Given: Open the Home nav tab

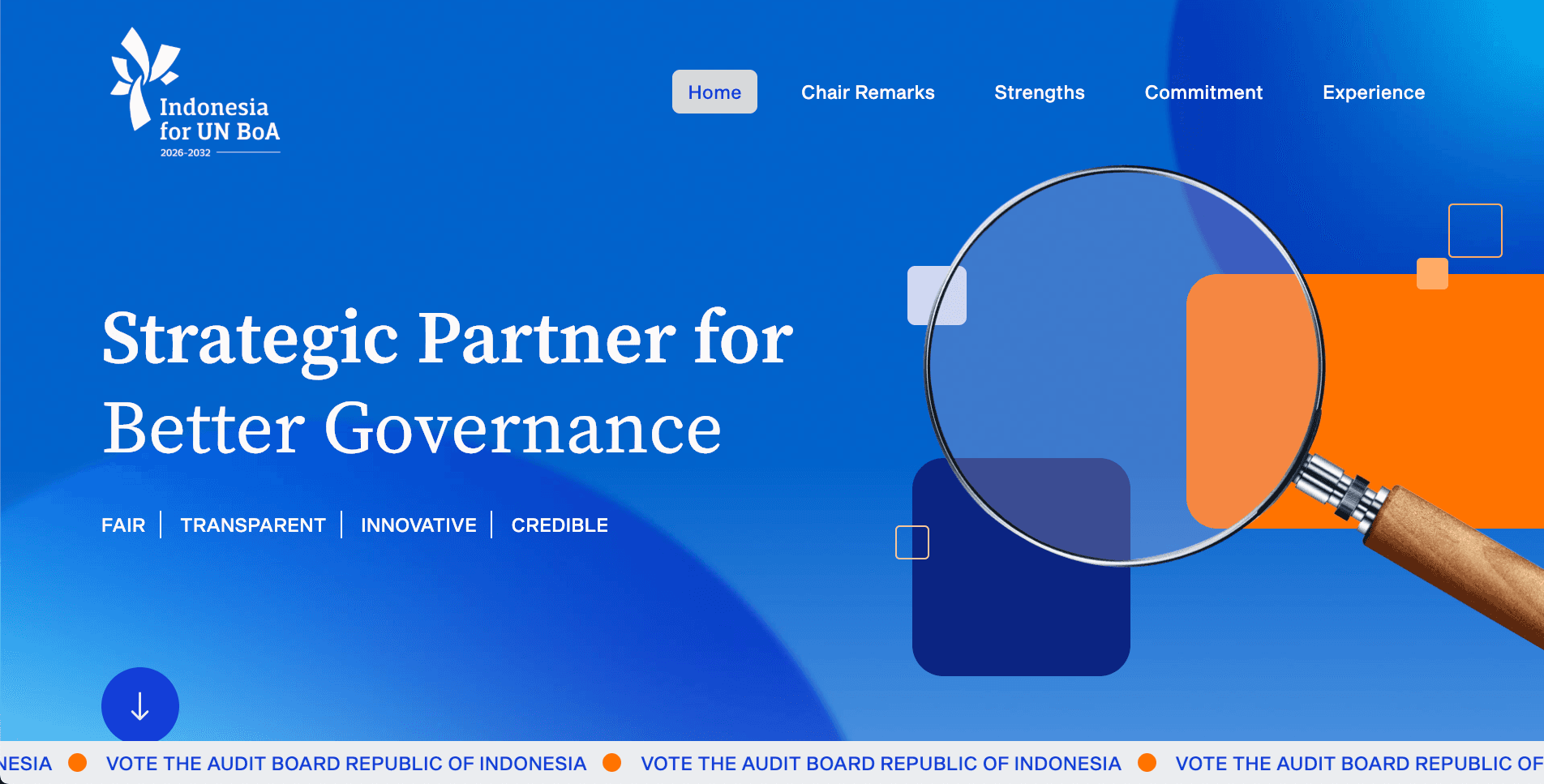Looking at the screenshot, I should pyautogui.click(x=714, y=92).
